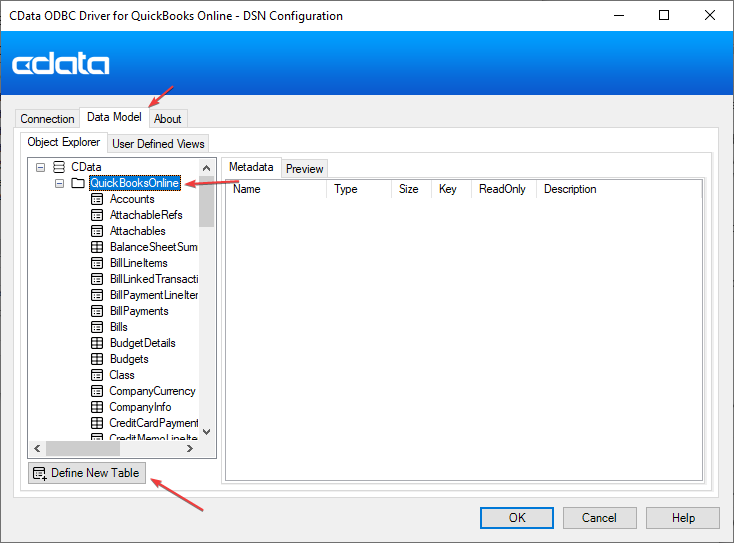Collapse the CData root tree node
Screen dimensions: 734x543
tap(41, 167)
